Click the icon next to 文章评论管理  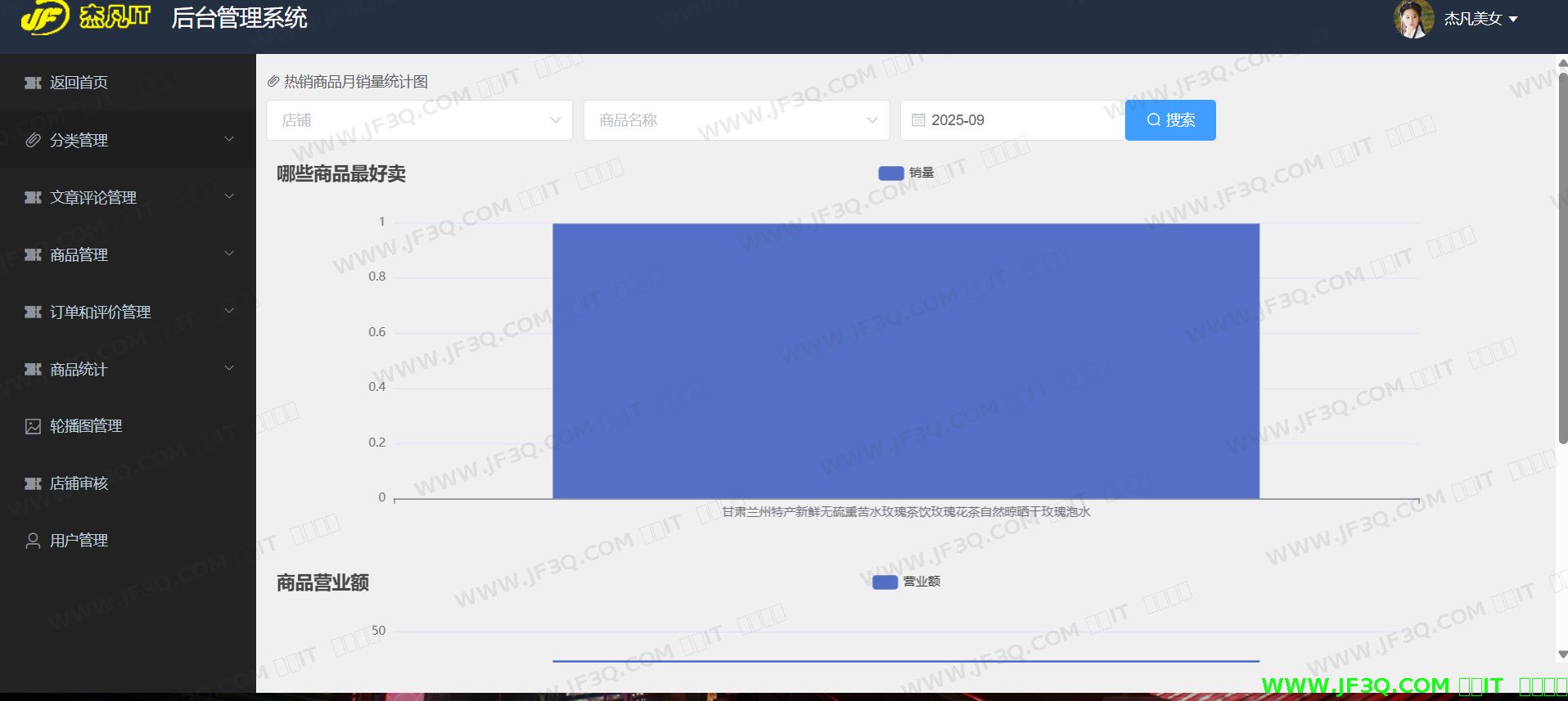(x=33, y=197)
